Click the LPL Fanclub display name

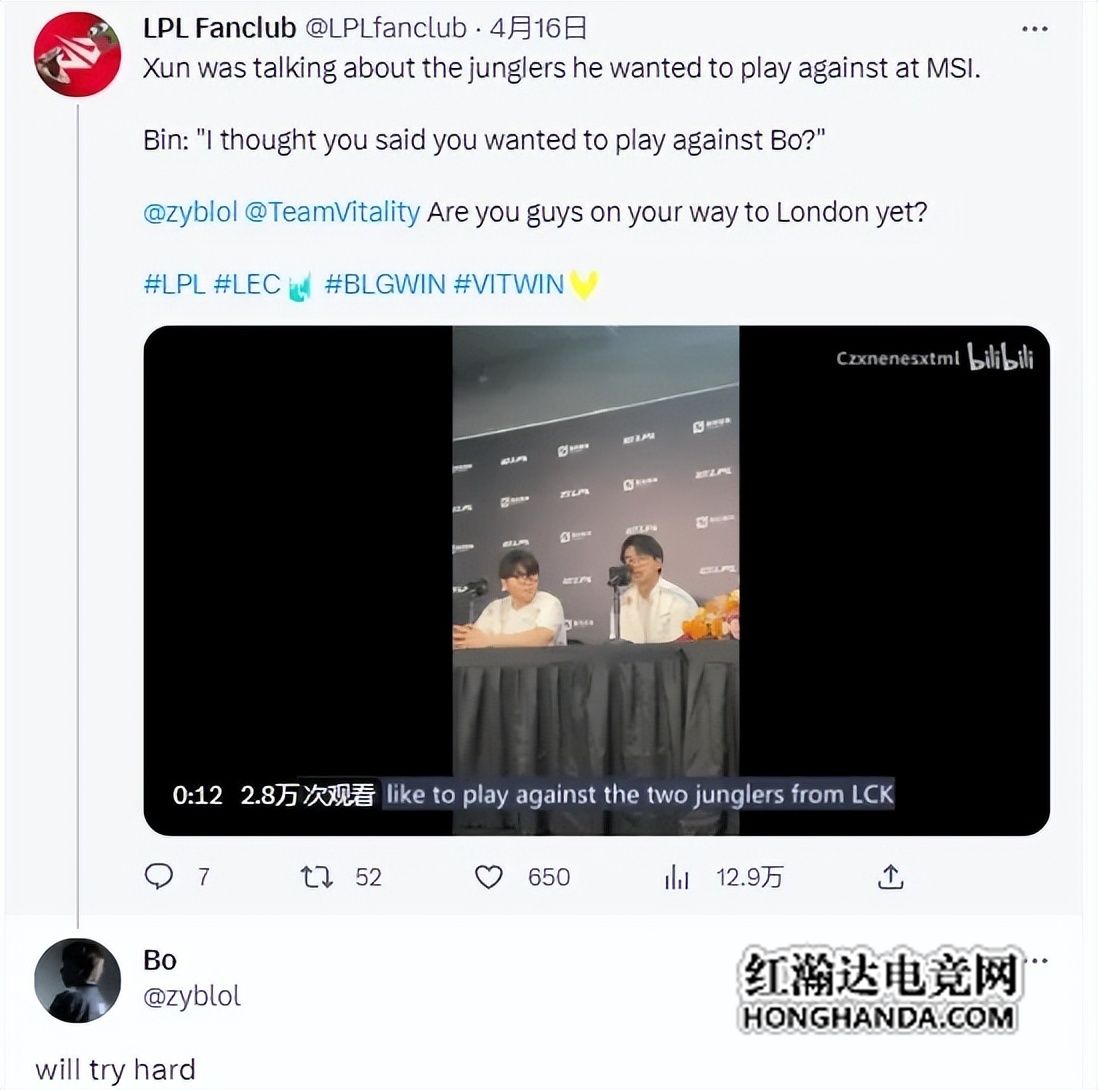(220, 28)
